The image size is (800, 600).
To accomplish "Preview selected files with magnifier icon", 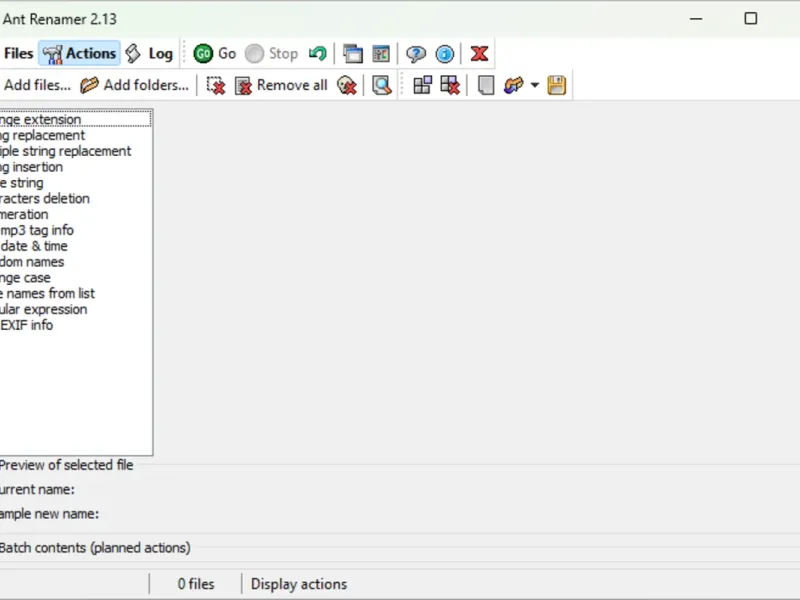I will point(382,85).
